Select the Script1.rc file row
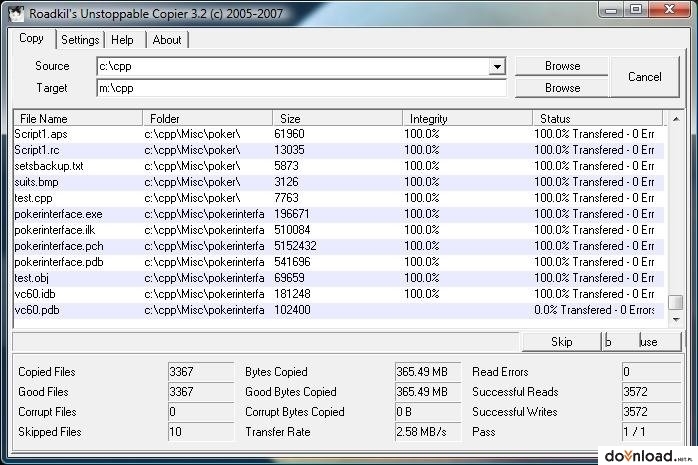The height and width of the screenshot is (465, 698). point(338,150)
